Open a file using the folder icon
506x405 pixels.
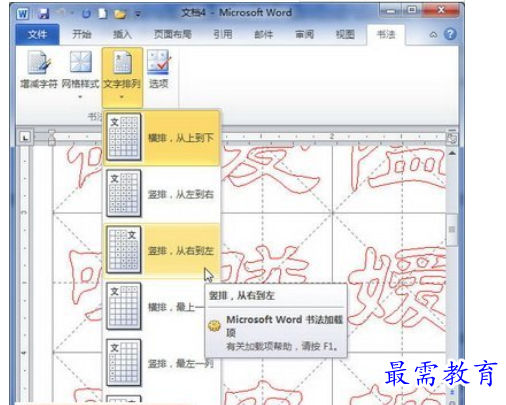tap(120, 14)
